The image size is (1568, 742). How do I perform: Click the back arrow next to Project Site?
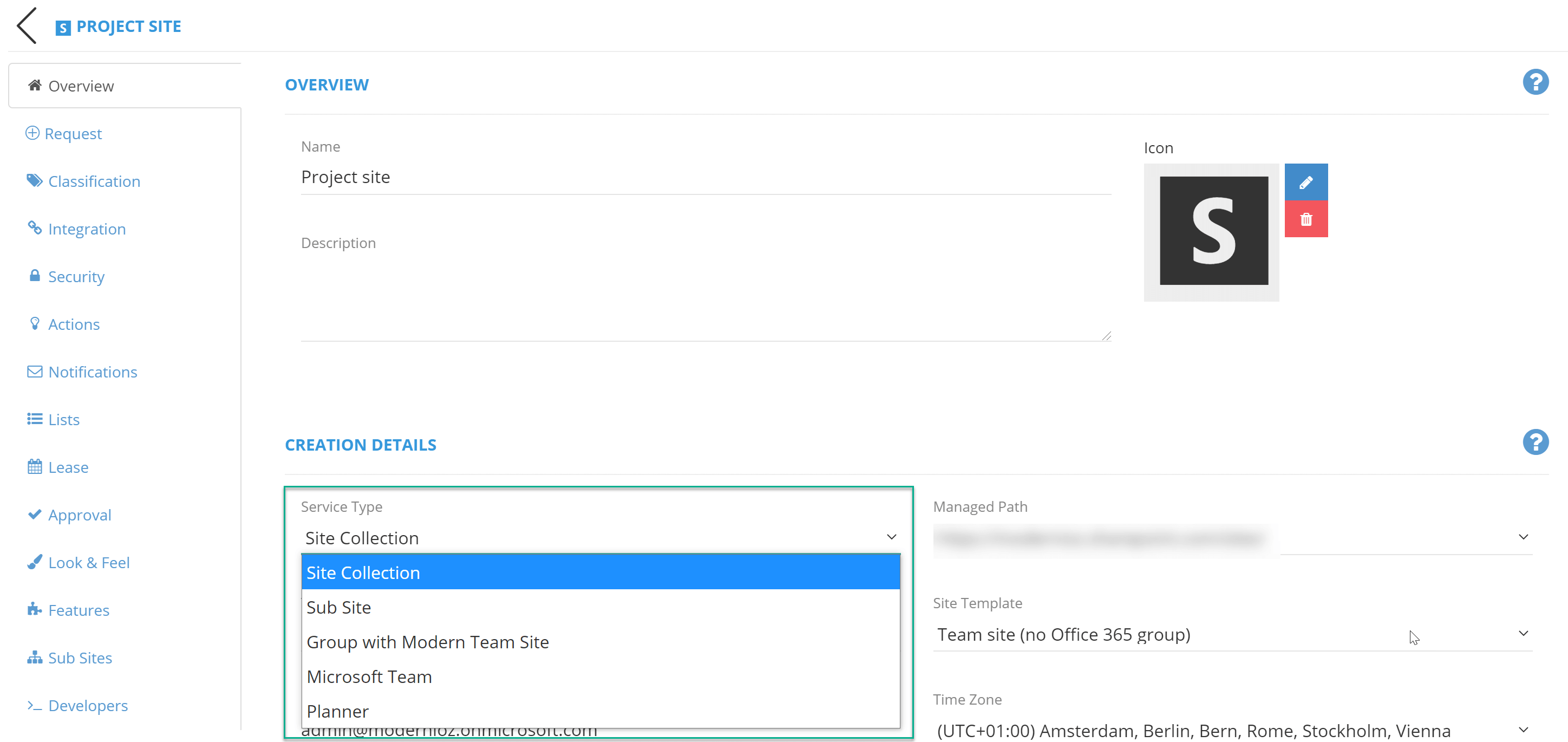[26, 25]
